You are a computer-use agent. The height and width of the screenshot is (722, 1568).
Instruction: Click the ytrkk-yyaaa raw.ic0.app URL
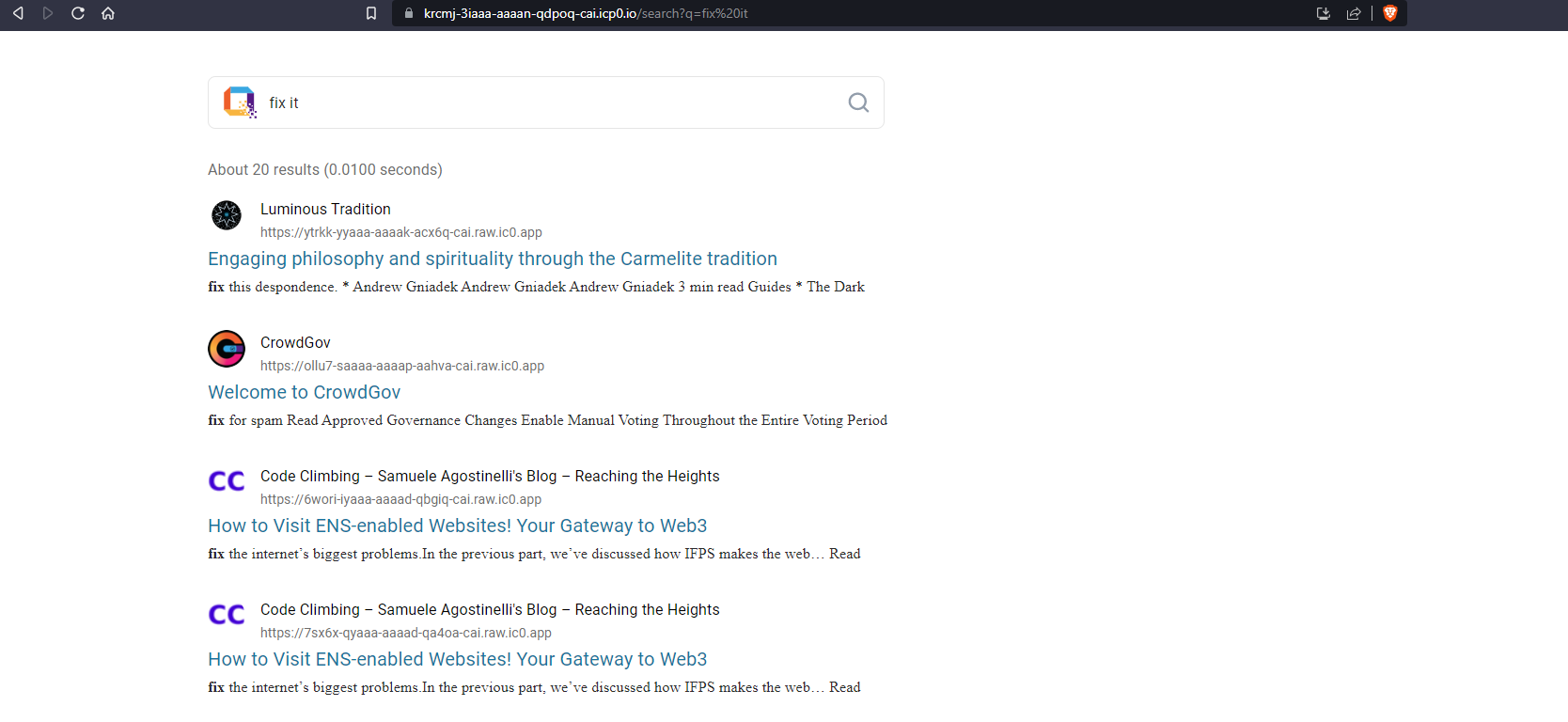coord(401,232)
